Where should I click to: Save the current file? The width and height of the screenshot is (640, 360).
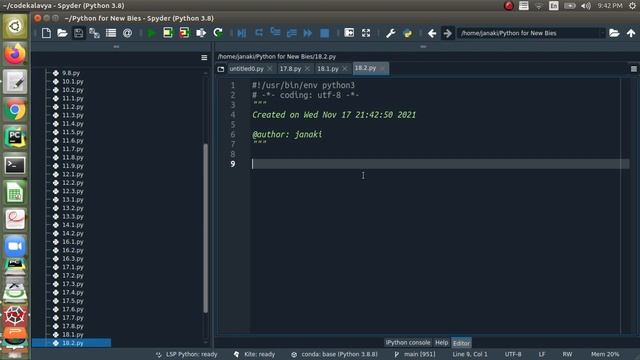(78, 33)
